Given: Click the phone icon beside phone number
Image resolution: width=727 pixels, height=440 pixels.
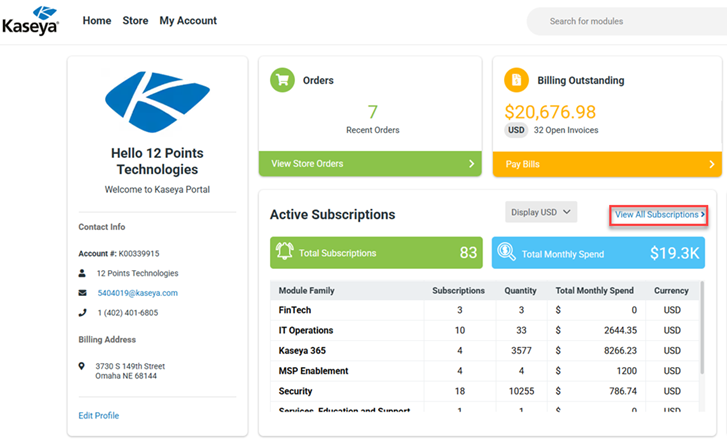Looking at the screenshot, I should pos(83,312).
